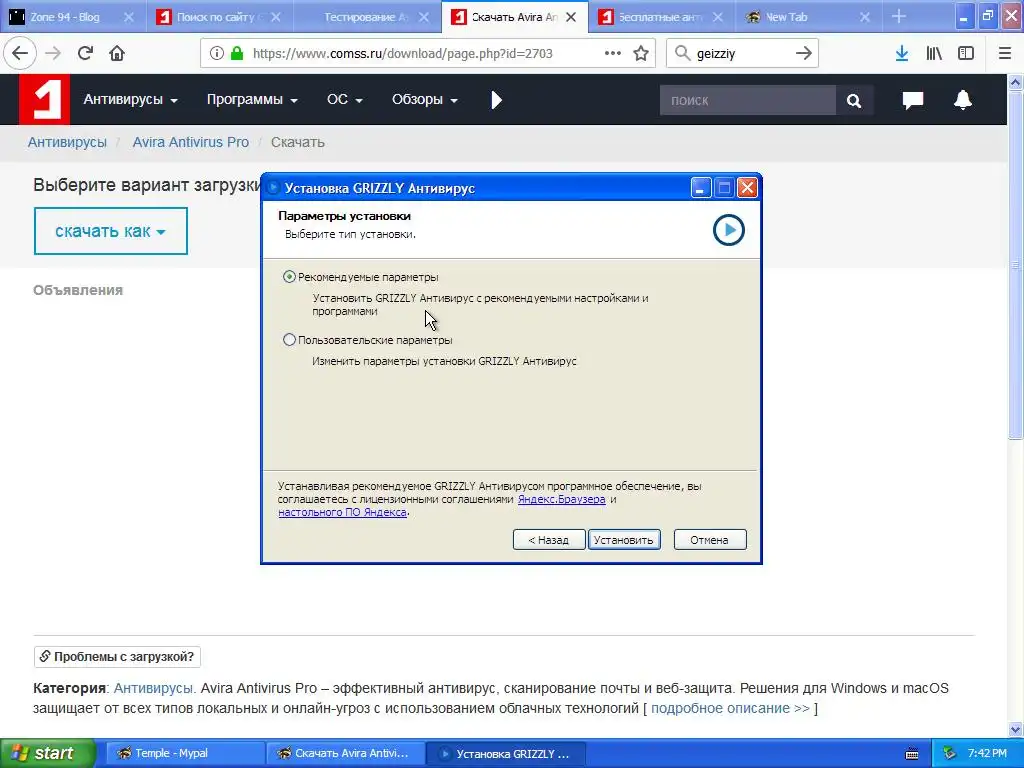Open the скачать как dropdown
Viewport: 1024px width, 768px height.
110,231
